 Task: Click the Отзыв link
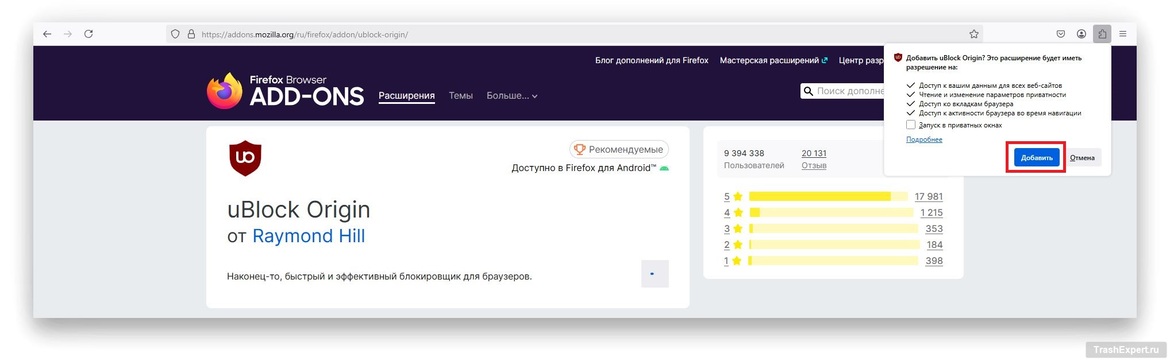click(x=814, y=165)
